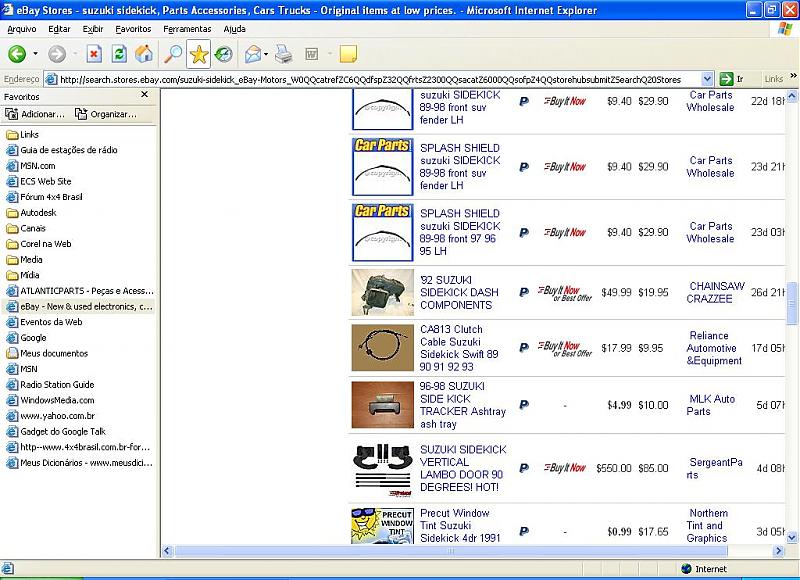Open the Precut Window Tint listing

click(x=460, y=525)
